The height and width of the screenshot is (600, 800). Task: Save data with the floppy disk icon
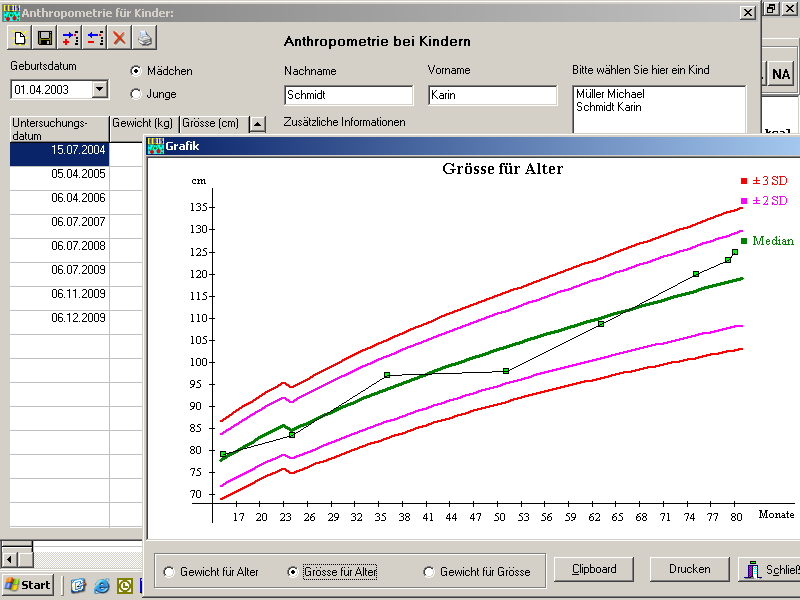click(45, 38)
